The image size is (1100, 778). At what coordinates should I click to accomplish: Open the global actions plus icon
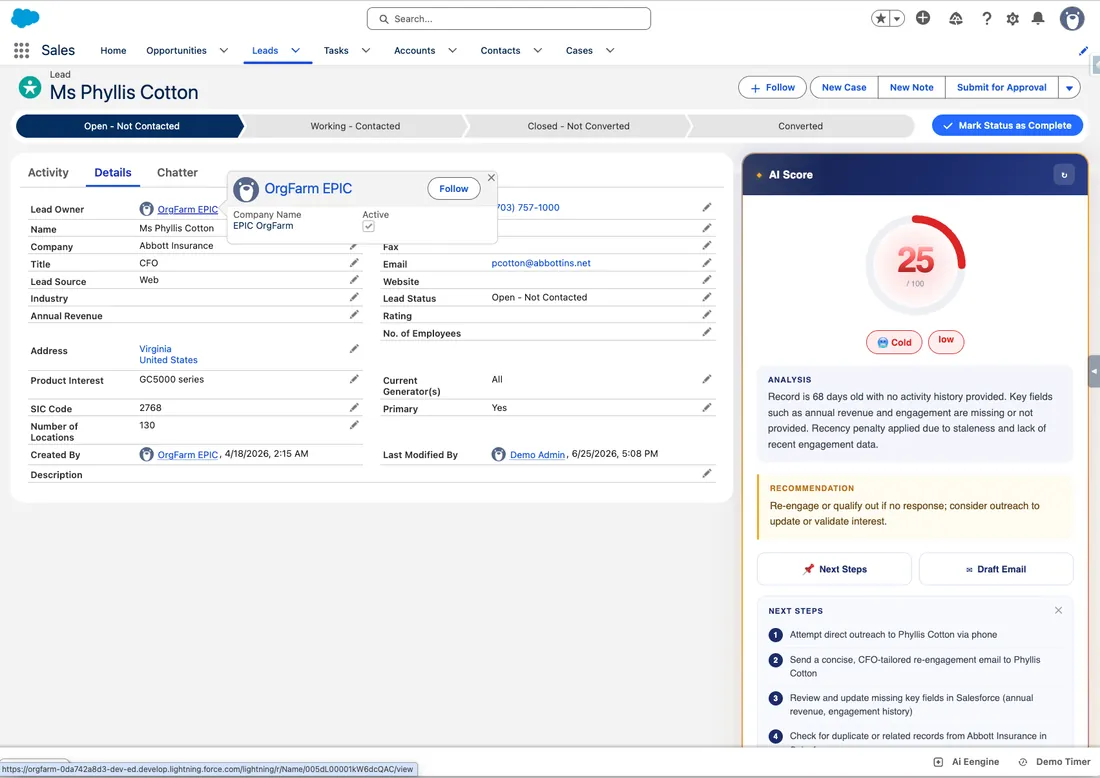click(923, 18)
